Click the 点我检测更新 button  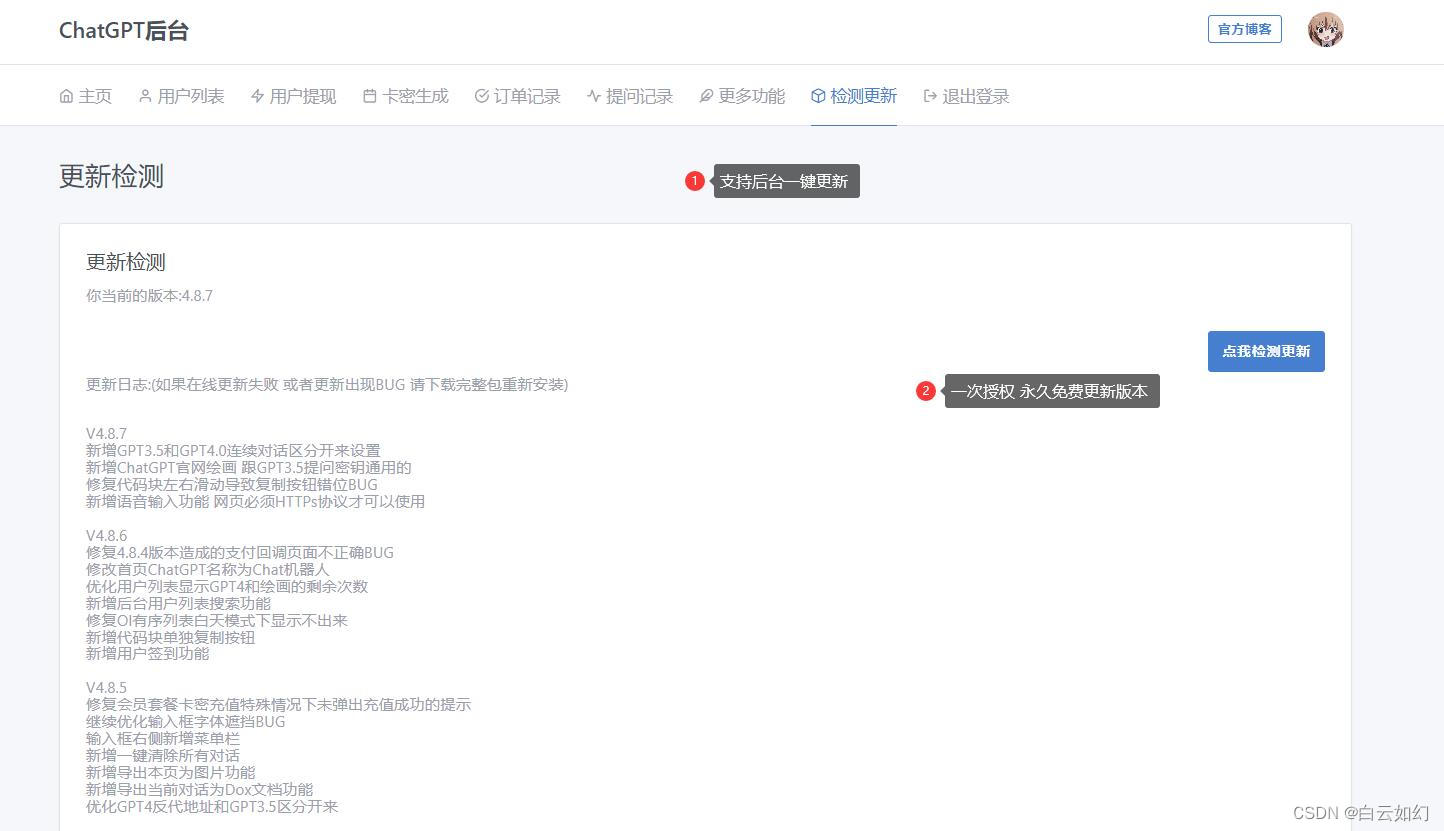point(1266,352)
